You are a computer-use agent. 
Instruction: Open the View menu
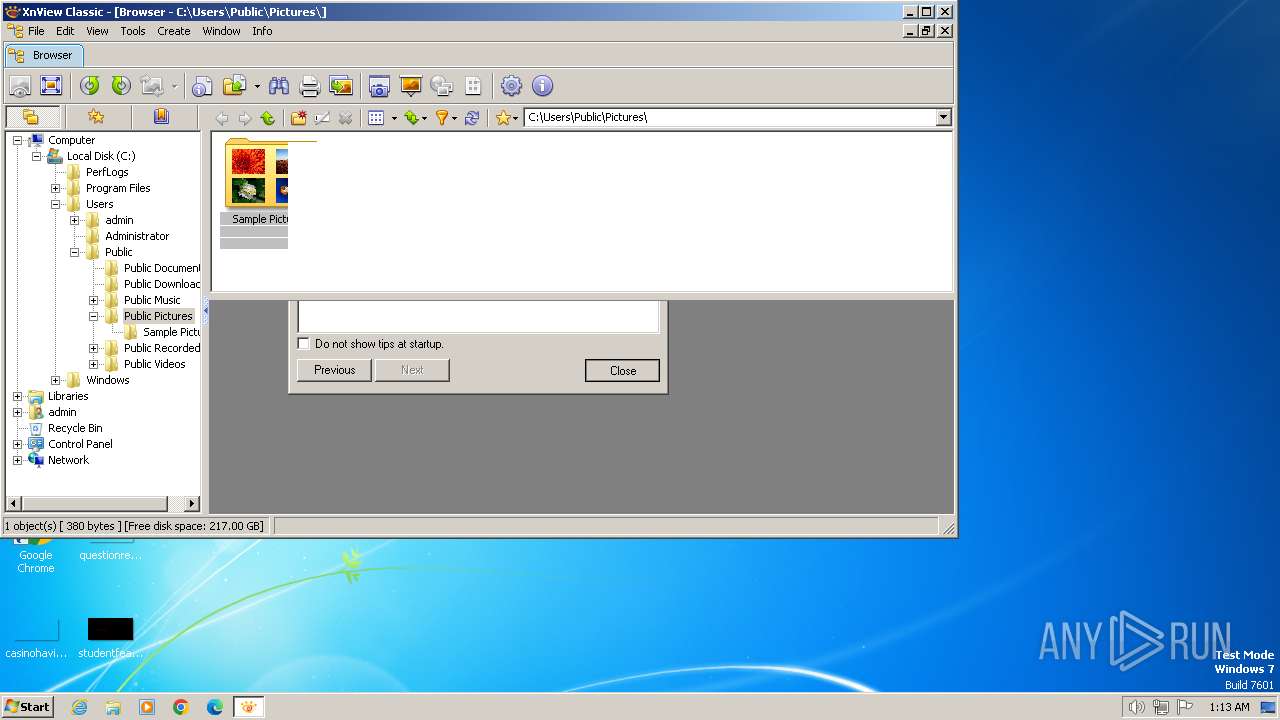[97, 31]
